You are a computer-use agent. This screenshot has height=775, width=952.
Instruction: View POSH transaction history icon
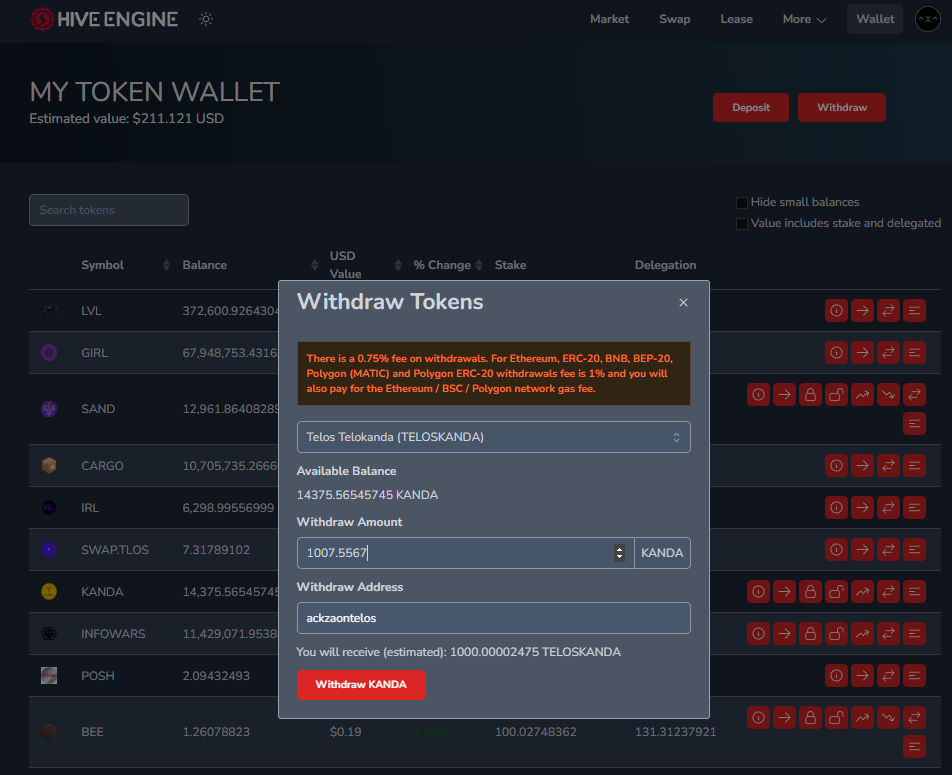click(914, 675)
